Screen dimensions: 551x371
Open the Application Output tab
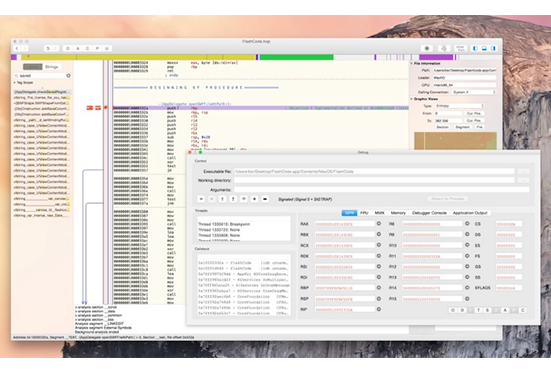pyautogui.click(x=470, y=213)
